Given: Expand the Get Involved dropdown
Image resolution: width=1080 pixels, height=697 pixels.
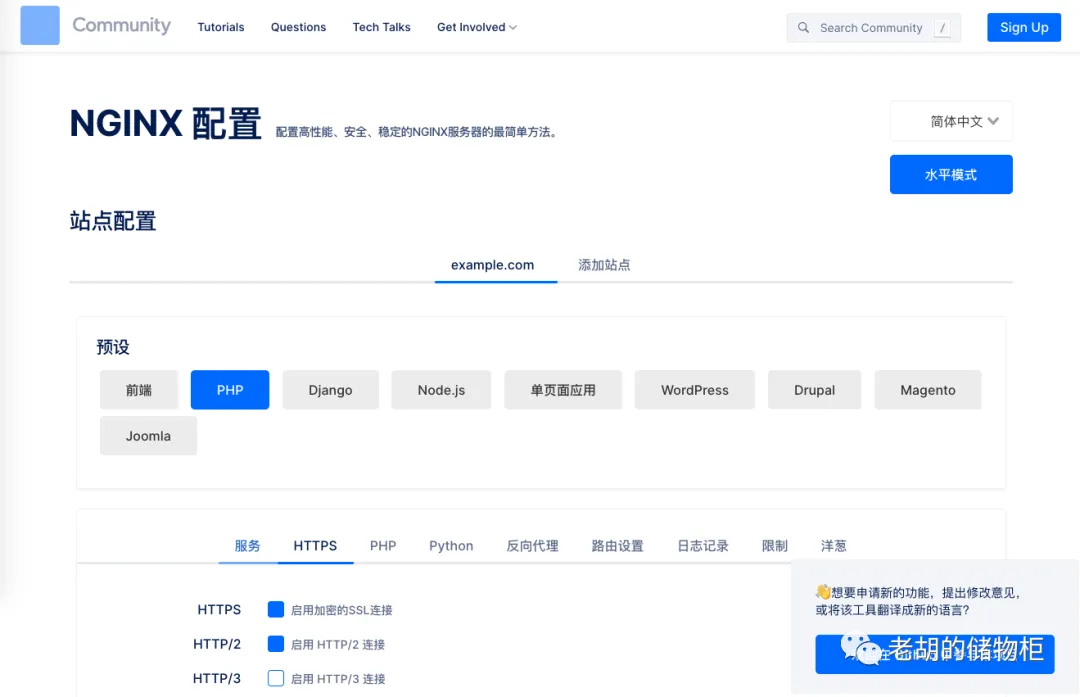Looking at the screenshot, I should [x=477, y=27].
